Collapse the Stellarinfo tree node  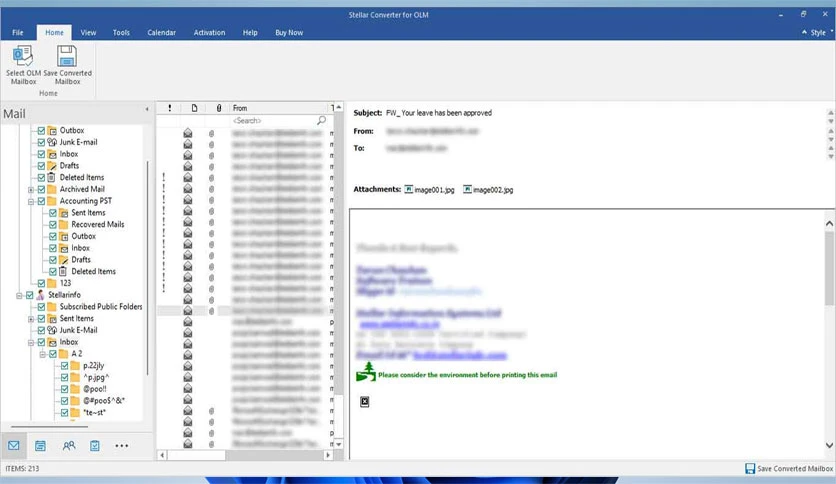click(19, 295)
